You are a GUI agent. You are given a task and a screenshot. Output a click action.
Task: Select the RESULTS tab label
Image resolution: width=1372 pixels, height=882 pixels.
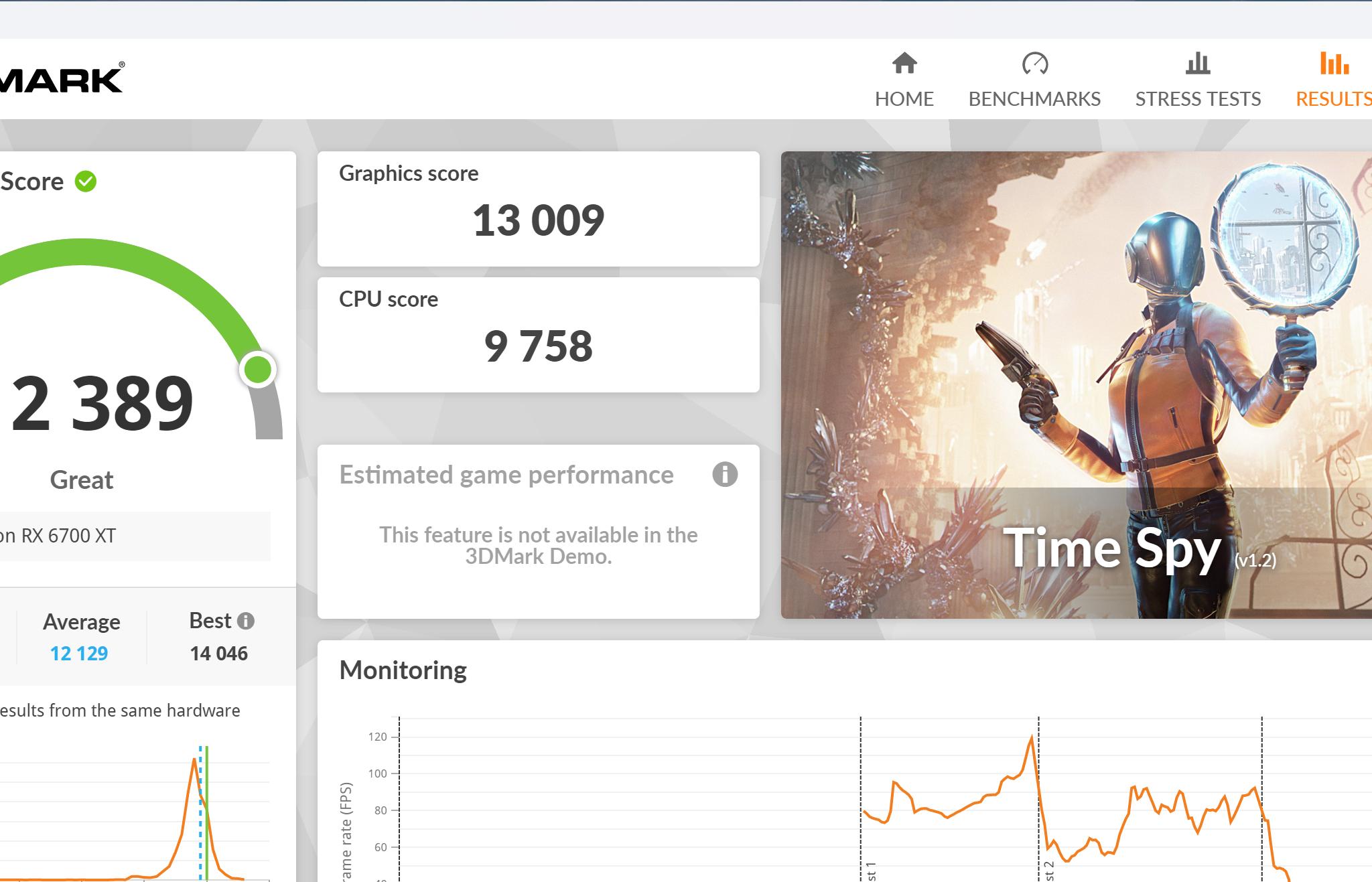pyautogui.click(x=1333, y=99)
